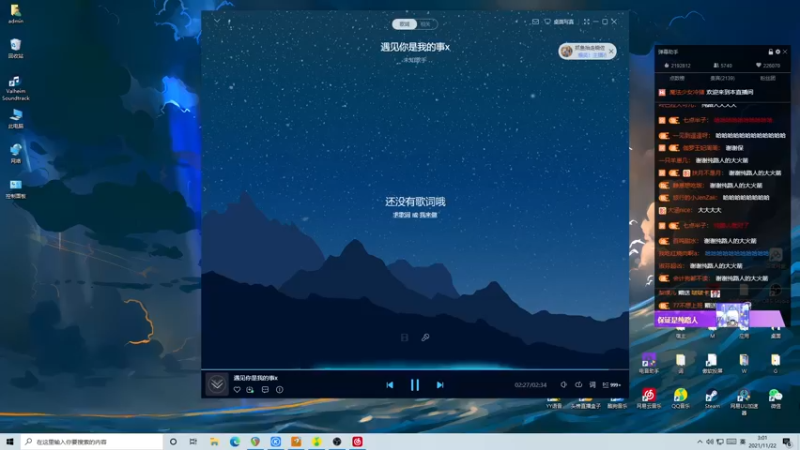
Task: Click the volume icon in player bar
Action: click(563, 385)
